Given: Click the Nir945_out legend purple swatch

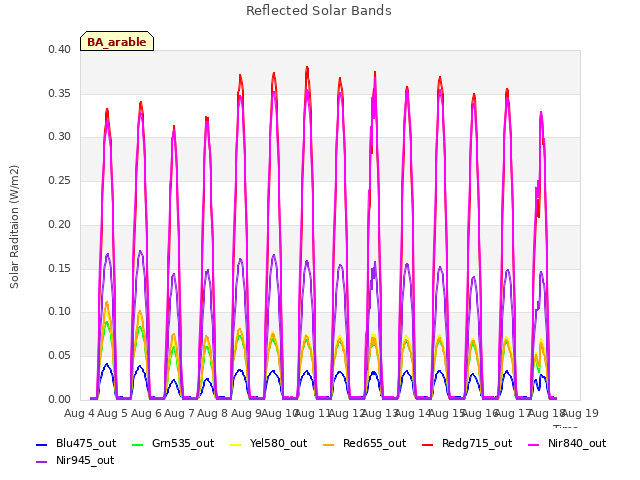Looking at the screenshot, I should 42,462.
